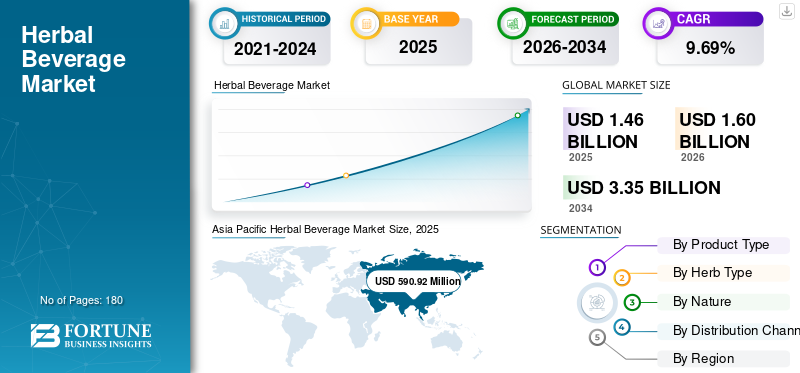Click the numbered circle 4 segmentation marker

pos(621,327)
